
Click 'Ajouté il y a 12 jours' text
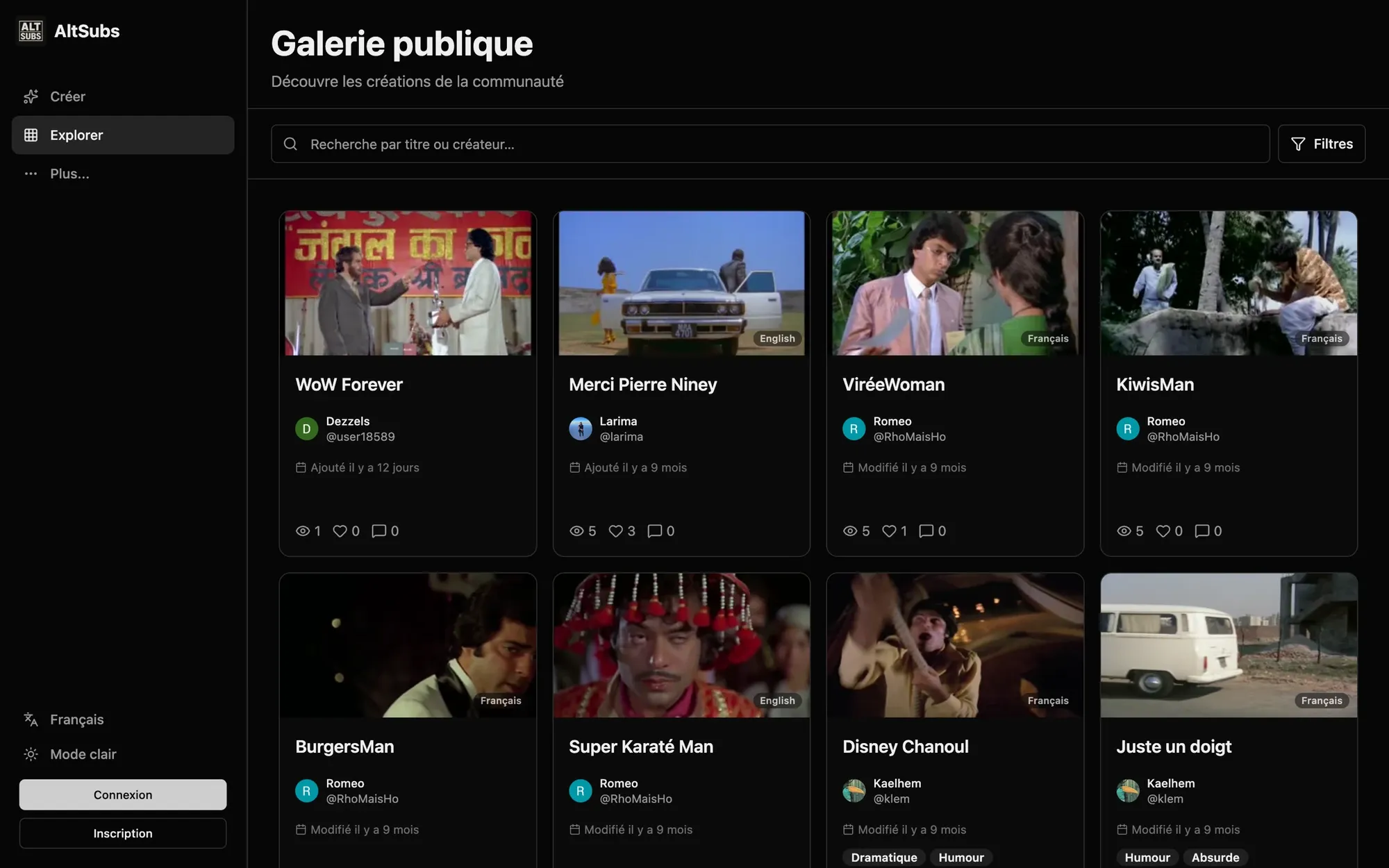(365, 467)
